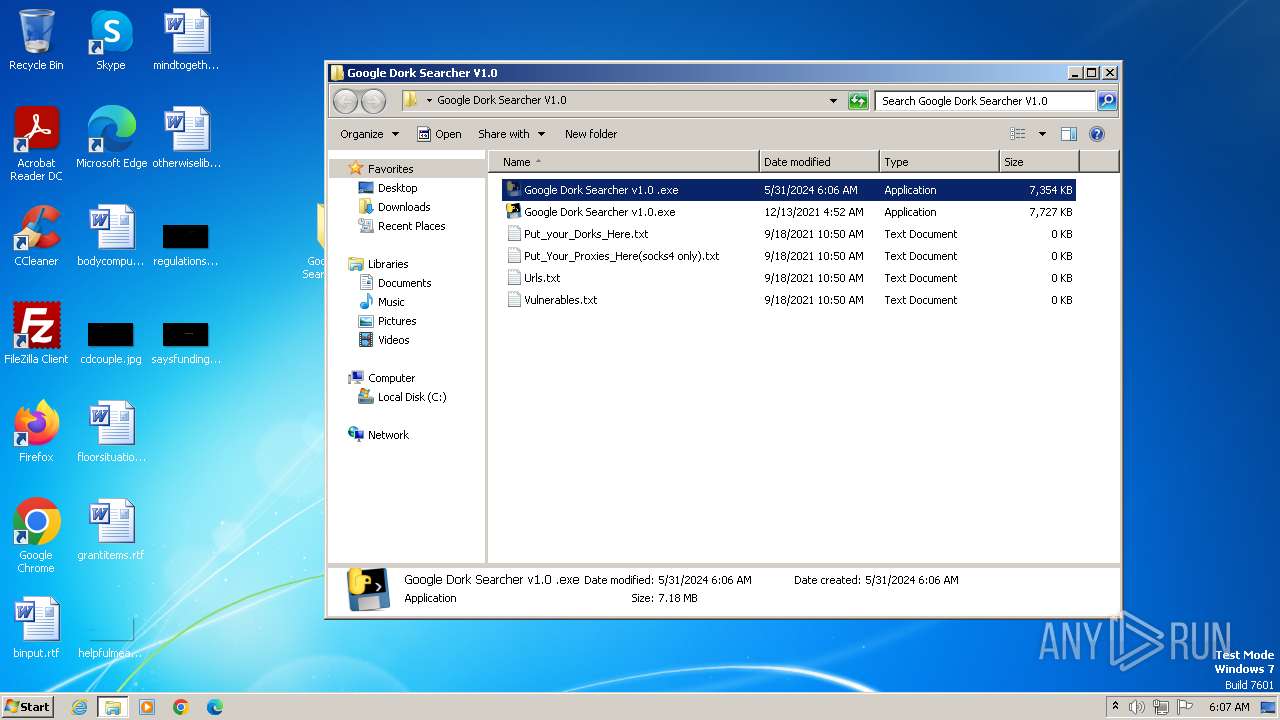Select the cdcouple.jpg desktop file
This screenshot has width=1280, height=720.
coord(111,343)
